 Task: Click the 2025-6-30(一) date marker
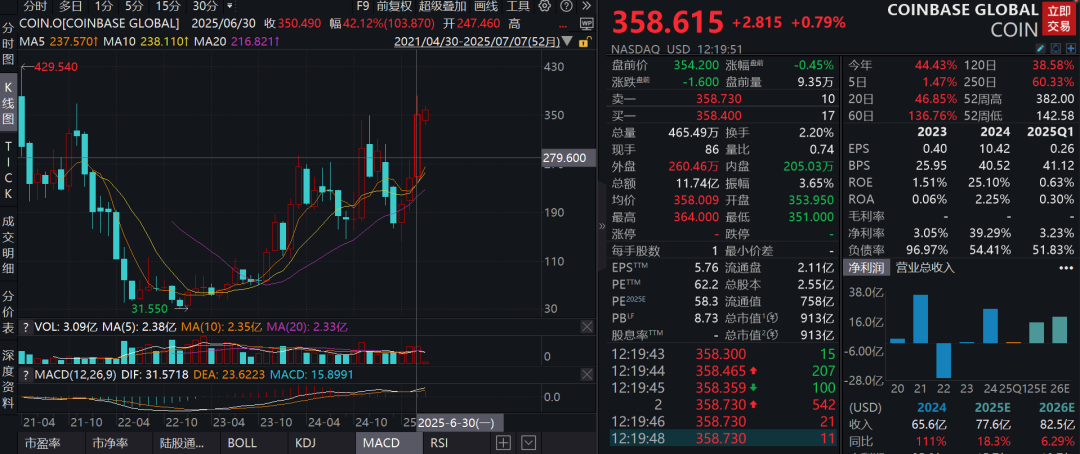pos(460,422)
